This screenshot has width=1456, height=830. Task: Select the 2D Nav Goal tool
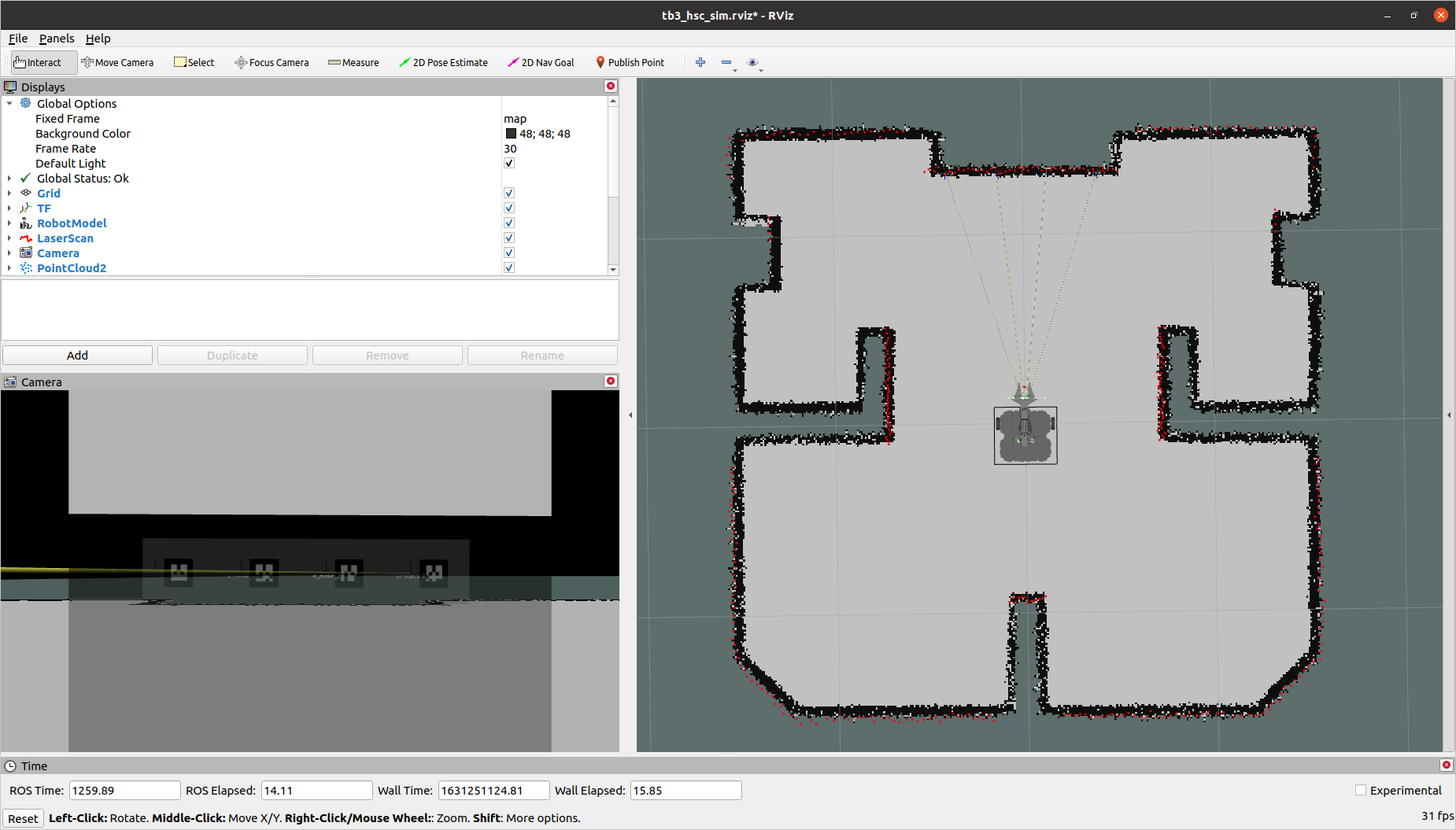pyautogui.click(x=541, y=62)
